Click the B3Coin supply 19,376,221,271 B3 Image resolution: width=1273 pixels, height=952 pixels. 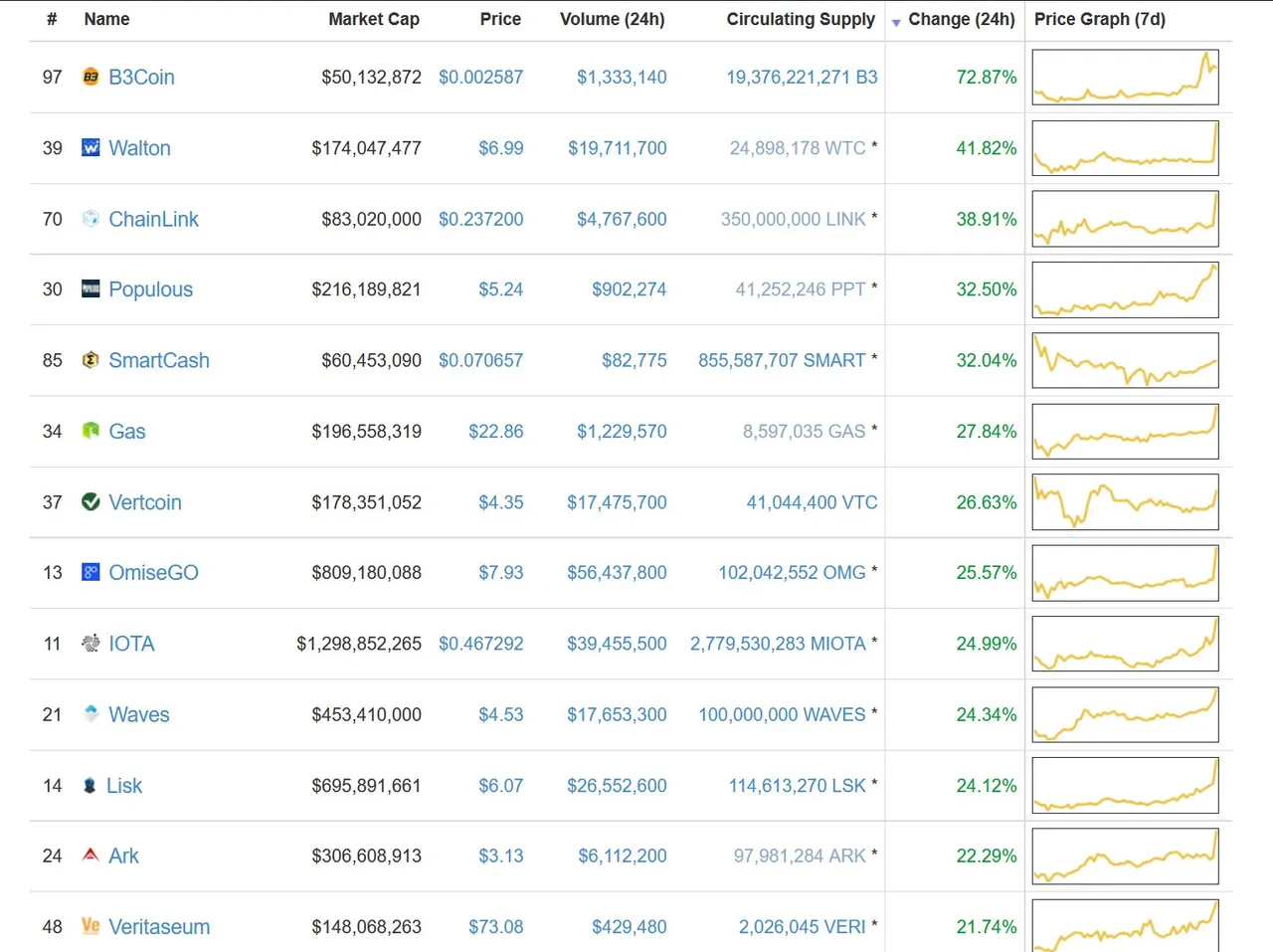pyautogui.click(x=802, y=77)
